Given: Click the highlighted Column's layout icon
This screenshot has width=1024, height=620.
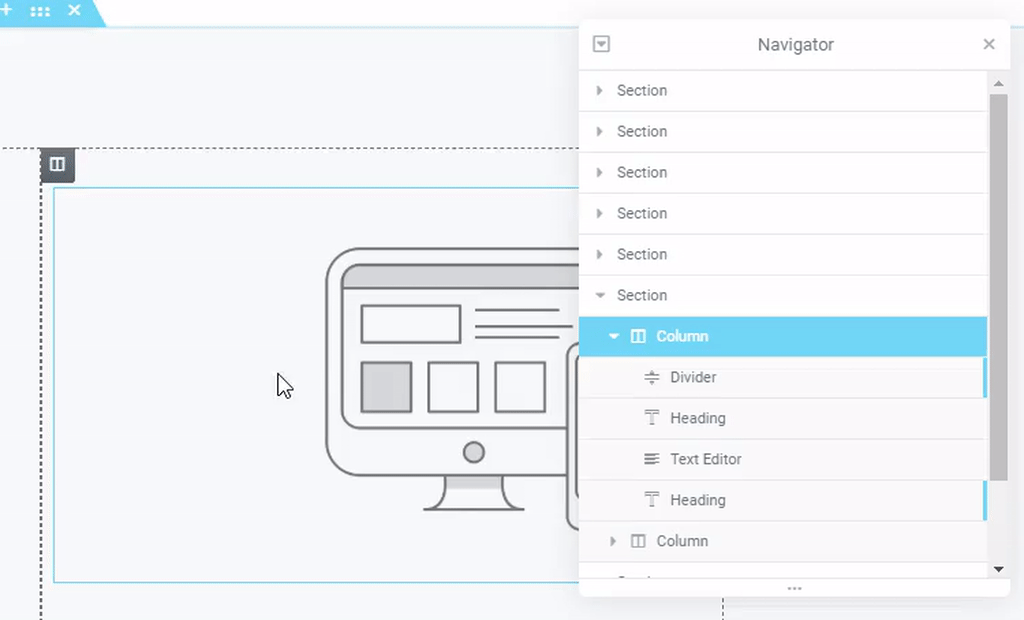Looking at the screenshot, I should [638, 337].
